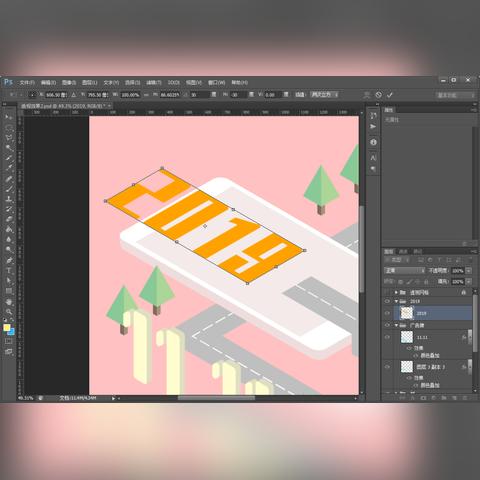The width and height of the screenshot is (480, 480).
Task: Select the Dodge tool
Action: (9, 249)
